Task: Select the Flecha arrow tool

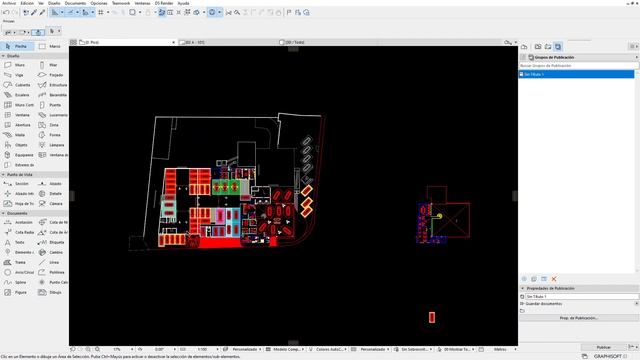Action: (x=17, y=46)
